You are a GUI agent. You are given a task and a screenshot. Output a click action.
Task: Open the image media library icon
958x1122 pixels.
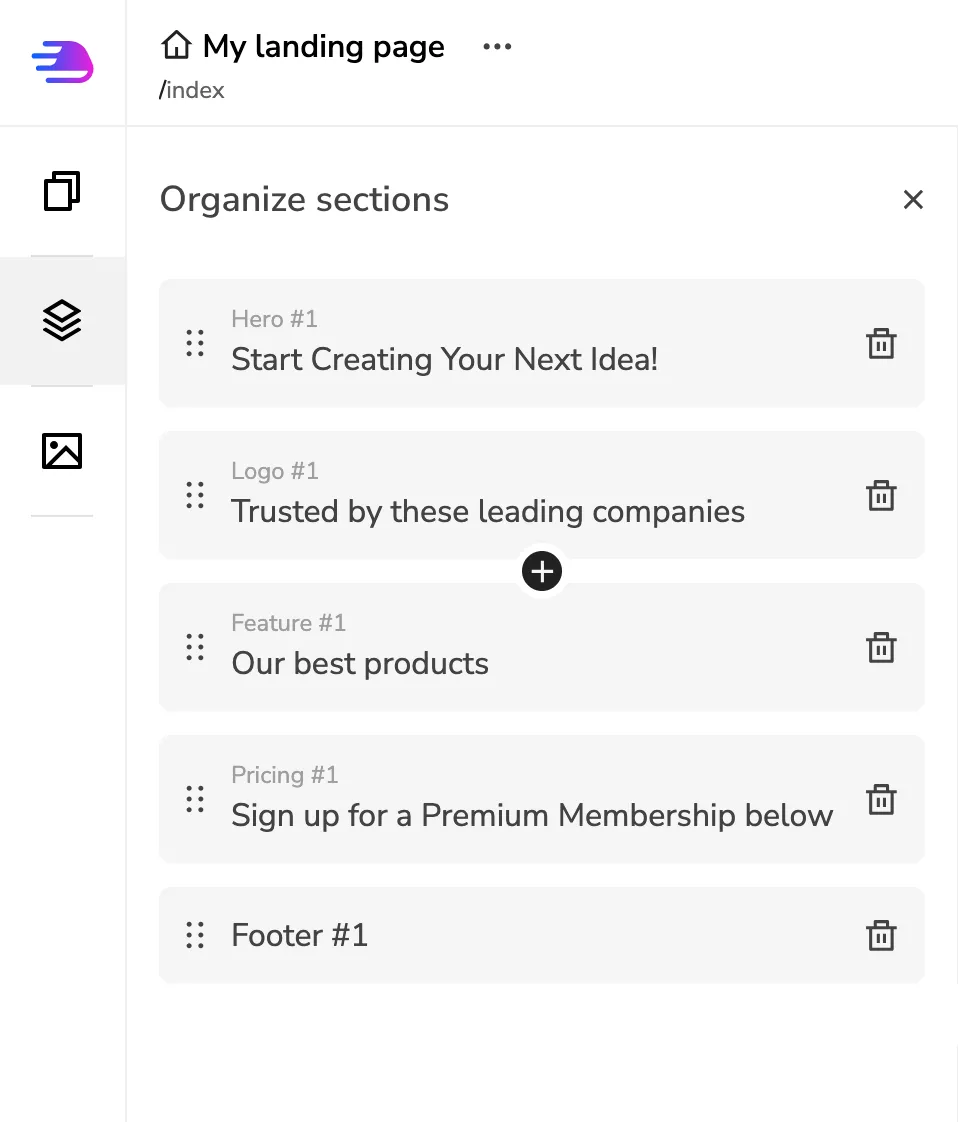click(62, 451)
